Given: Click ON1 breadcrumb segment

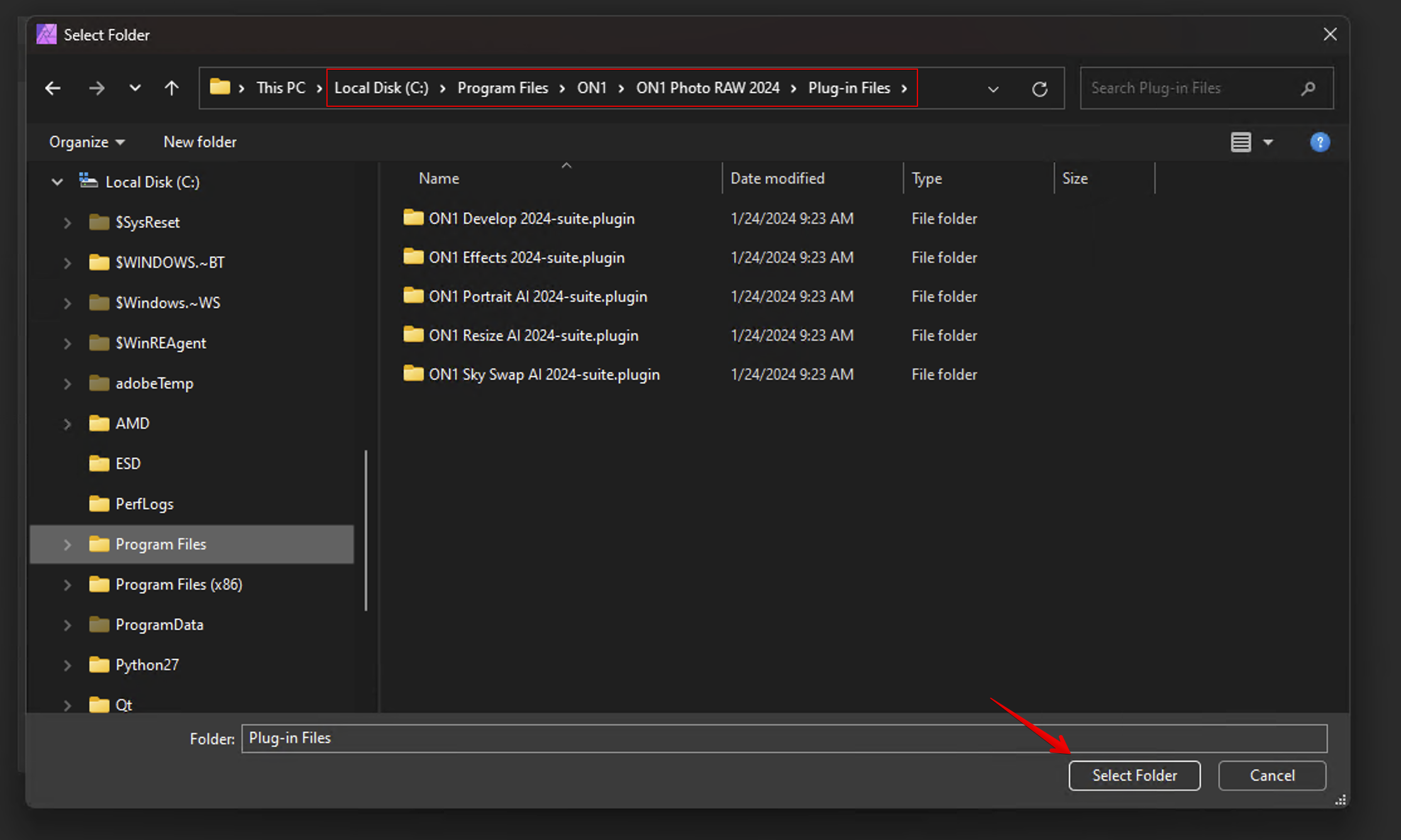Looking at the screenshot, I should 592,88.
